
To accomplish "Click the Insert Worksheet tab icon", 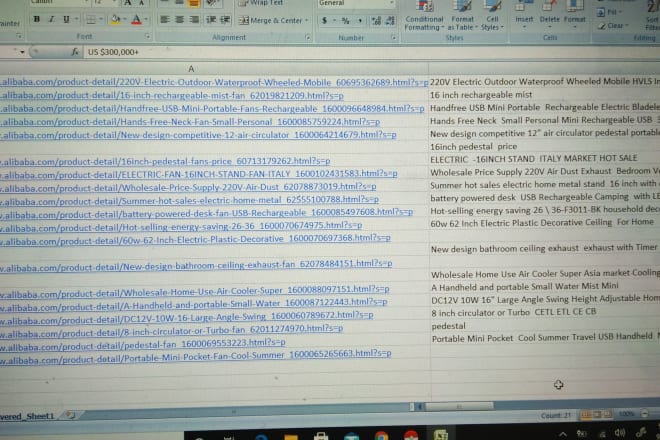I will [71, 416].
